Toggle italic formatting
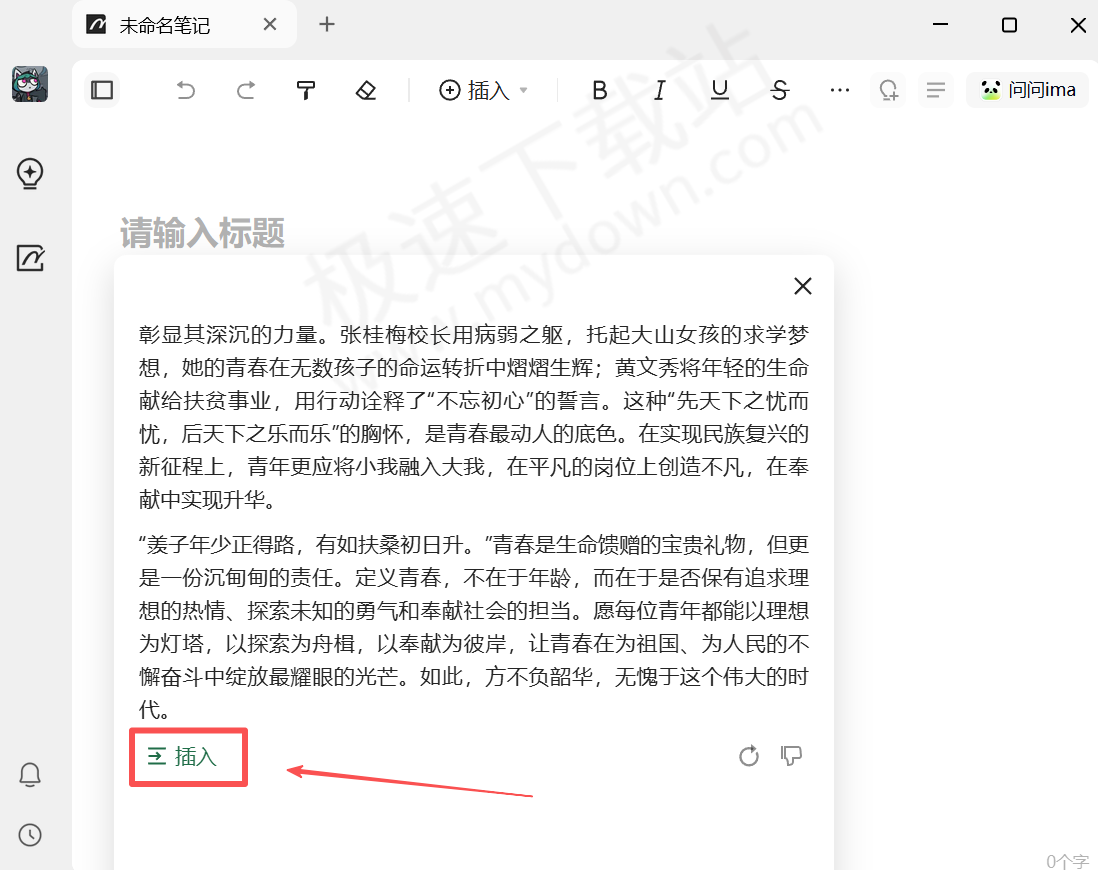 click(660, 91)
